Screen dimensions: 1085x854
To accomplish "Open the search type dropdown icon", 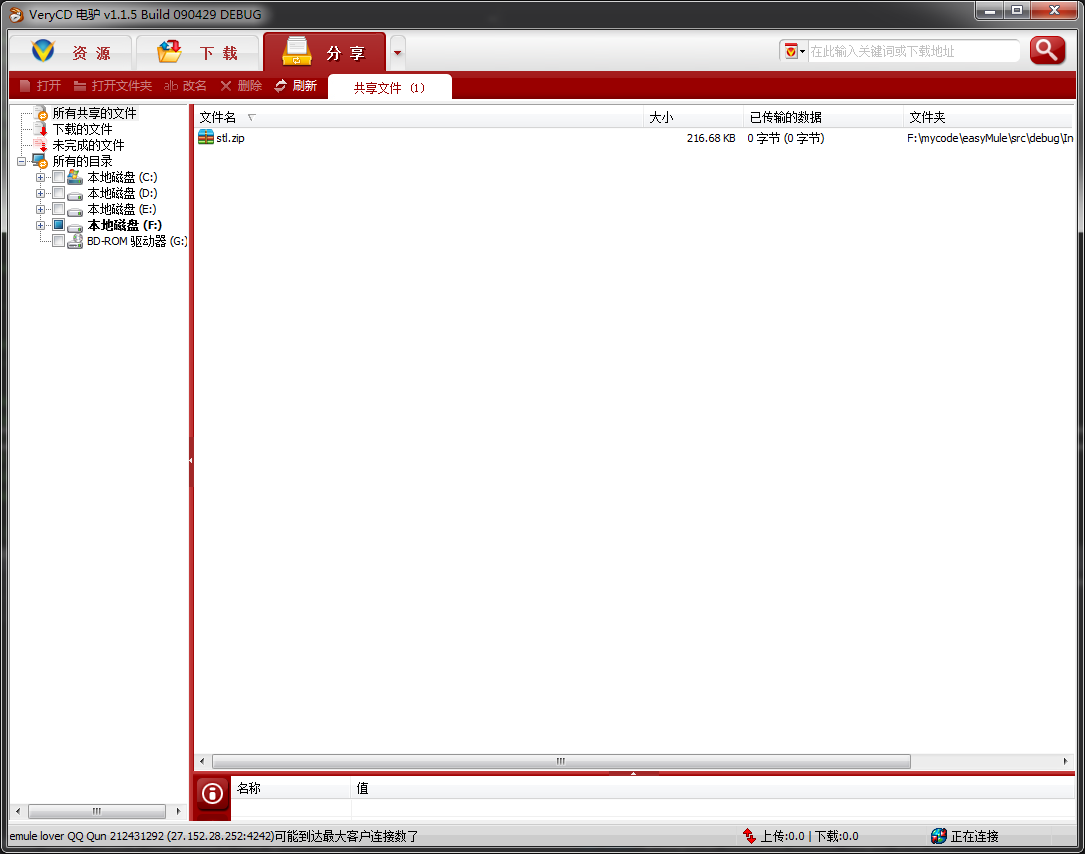I will click(794, 51).
